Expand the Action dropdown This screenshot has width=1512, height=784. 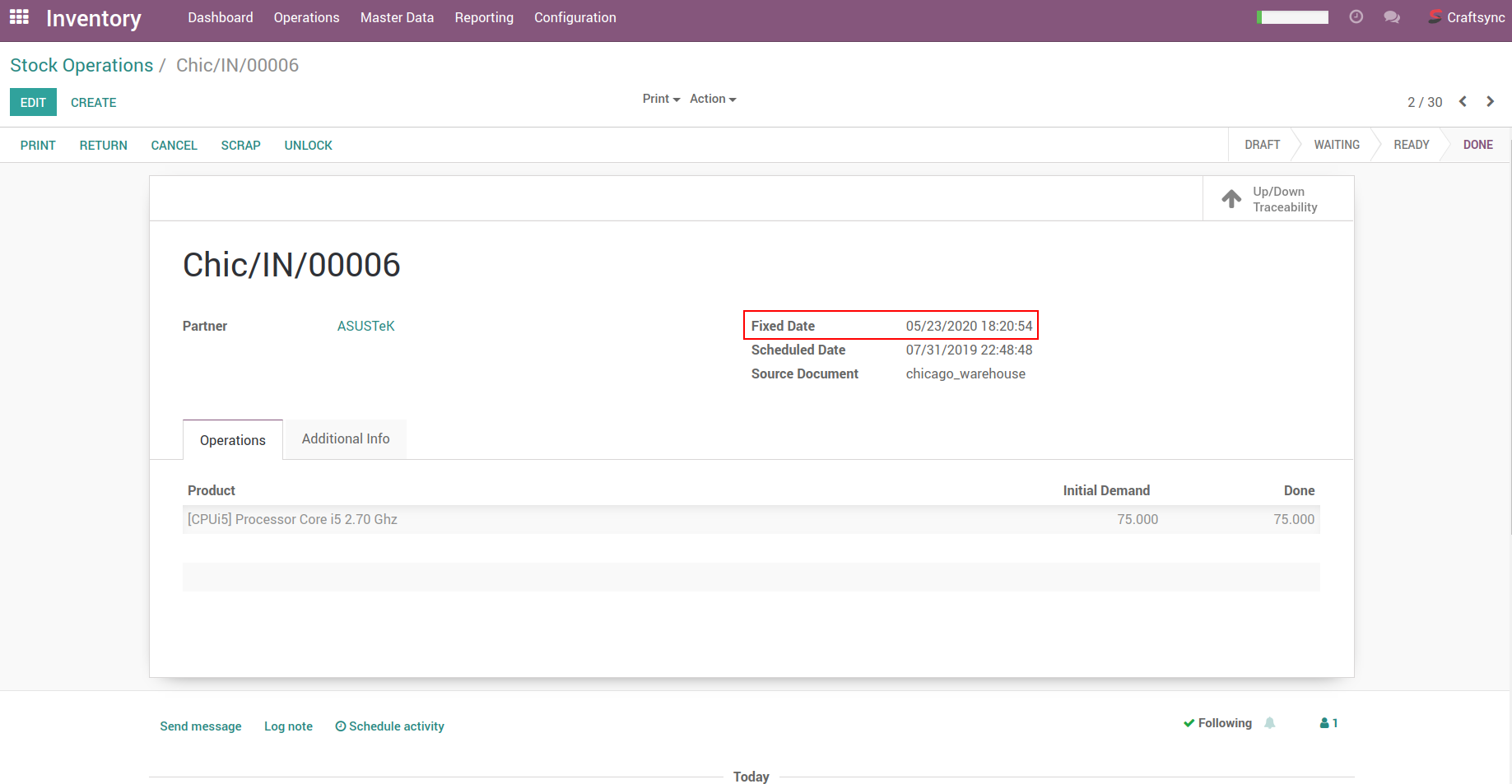(x=713, y=99)
